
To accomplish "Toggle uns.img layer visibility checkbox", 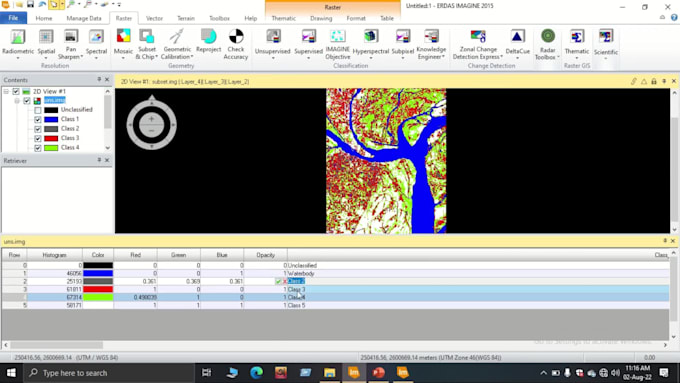I will coord(27,101).
